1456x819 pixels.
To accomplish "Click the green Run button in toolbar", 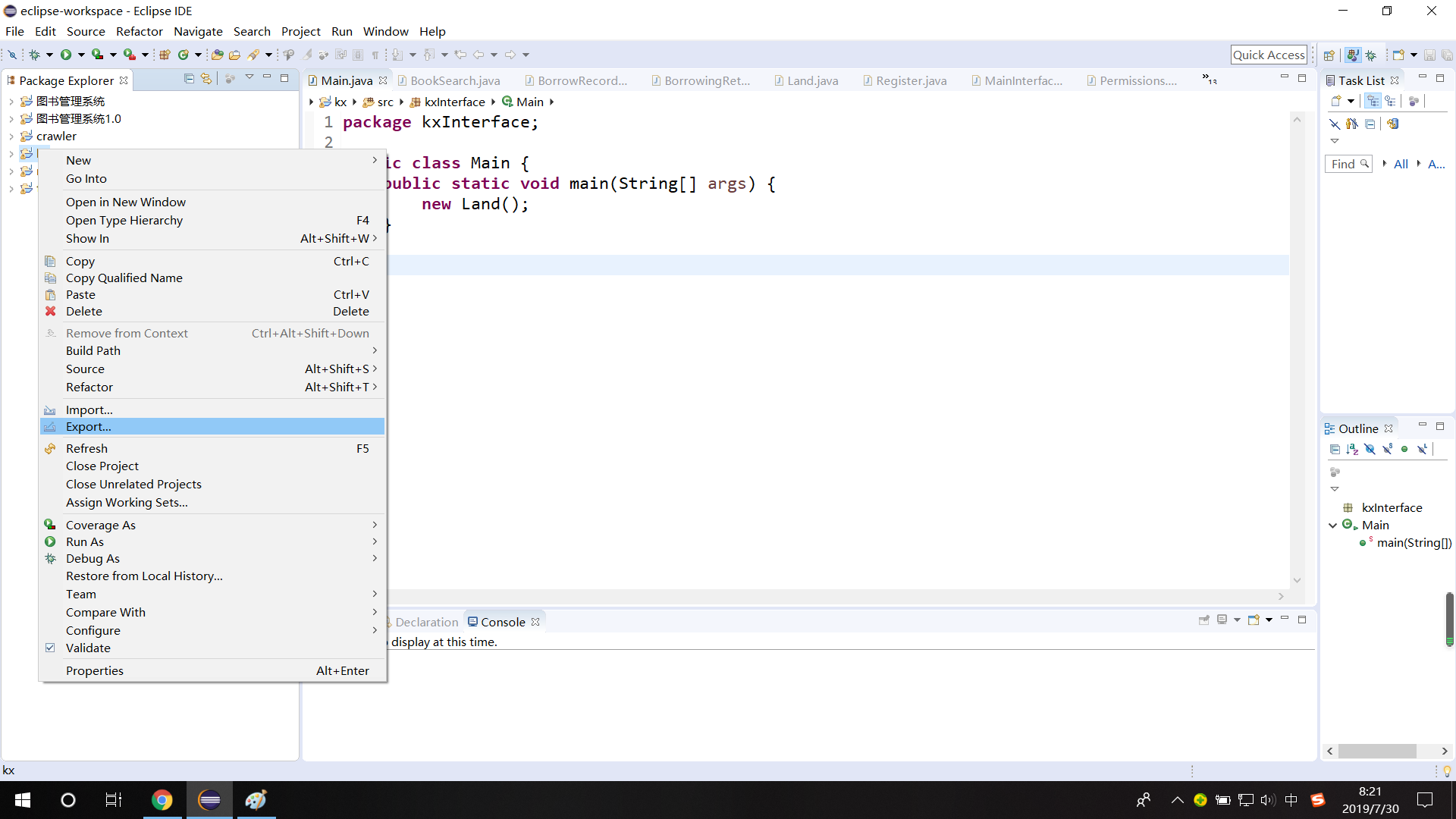I will [x=66, y=55].
